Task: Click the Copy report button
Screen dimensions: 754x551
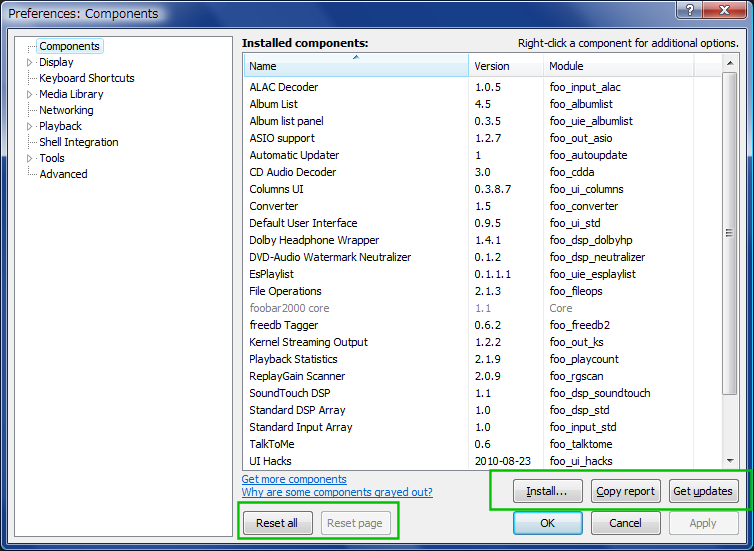Action: [625, 491]
